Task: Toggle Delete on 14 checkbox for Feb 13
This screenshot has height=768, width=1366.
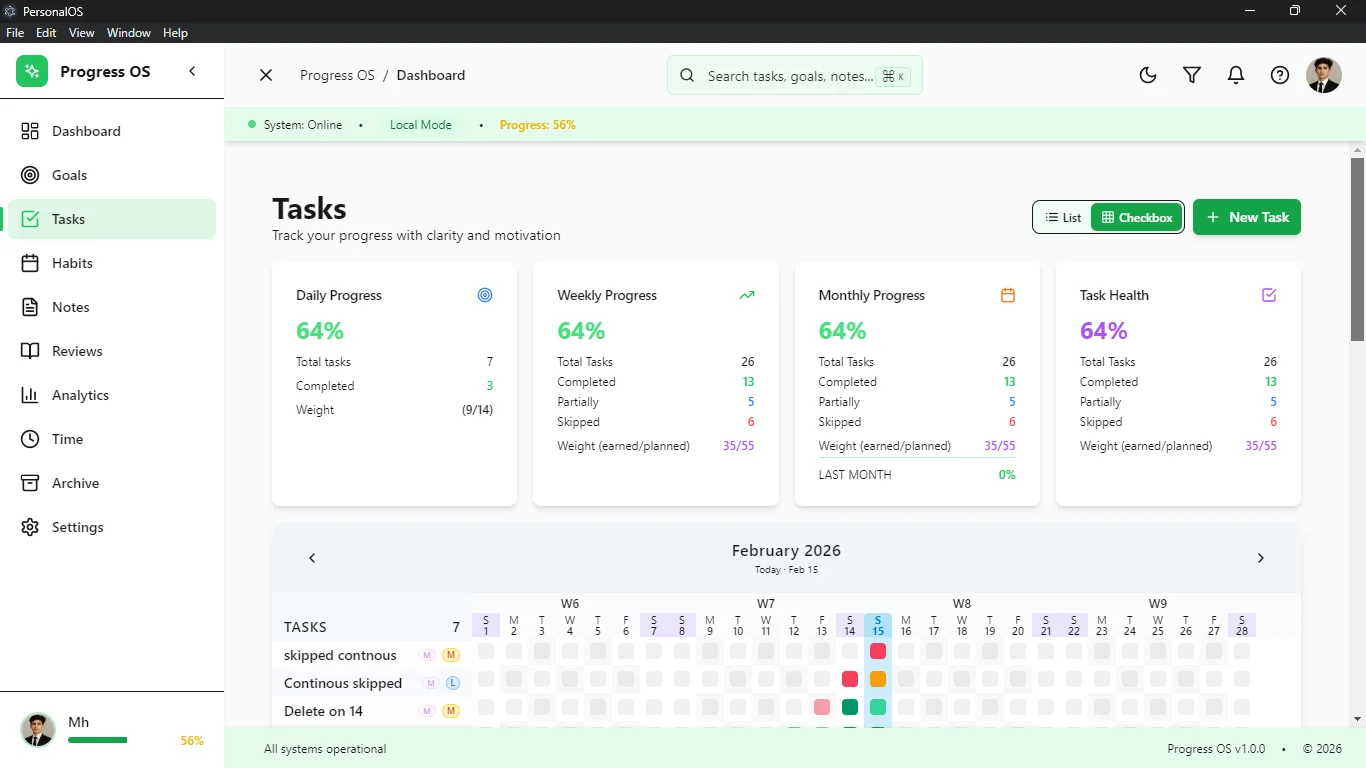Action: (x=822, y=707)
